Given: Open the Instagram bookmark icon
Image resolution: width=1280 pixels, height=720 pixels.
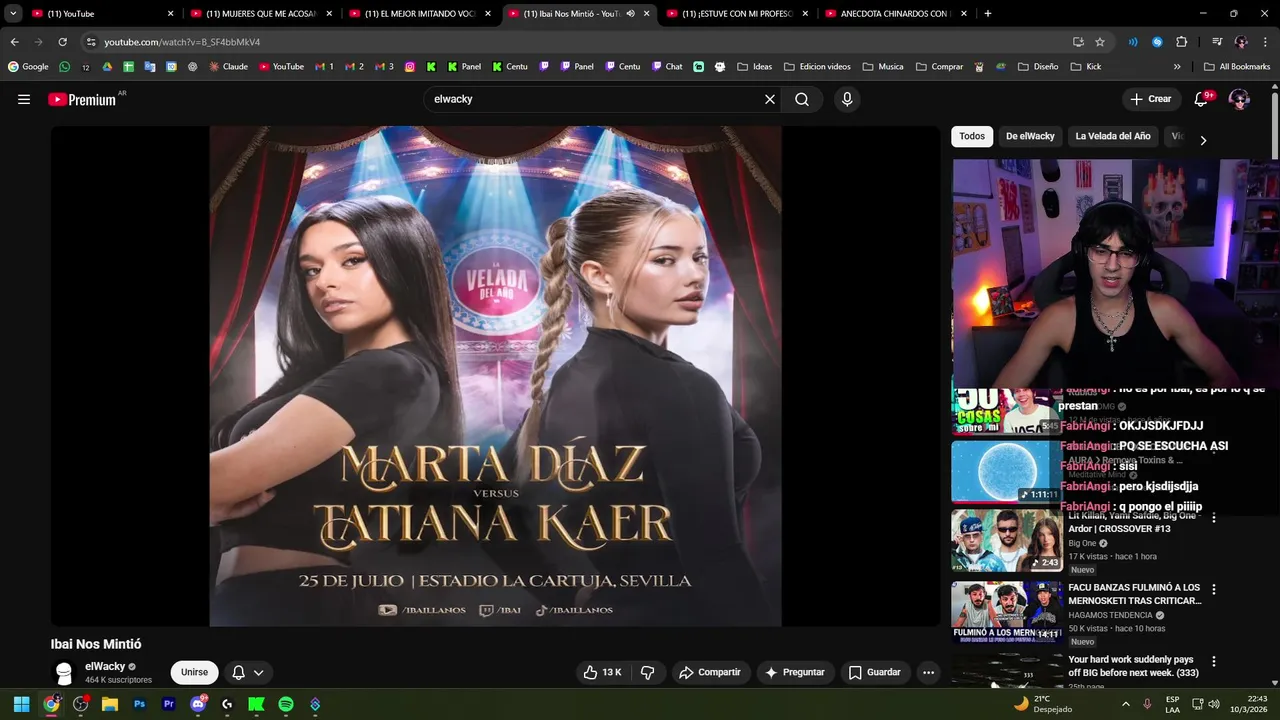Looking at the screenshot, I should (410, 67).
